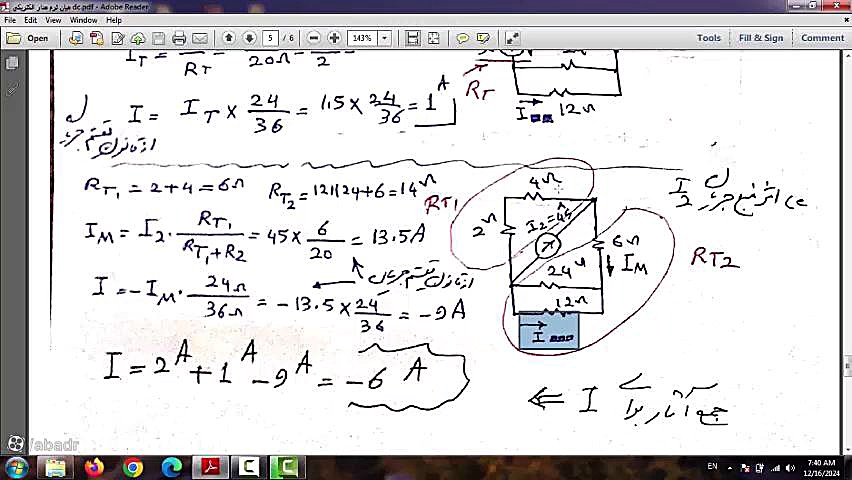Click the green Camtasia recorder taskbar icon
The image size is (852, 480).
[288, 467]
